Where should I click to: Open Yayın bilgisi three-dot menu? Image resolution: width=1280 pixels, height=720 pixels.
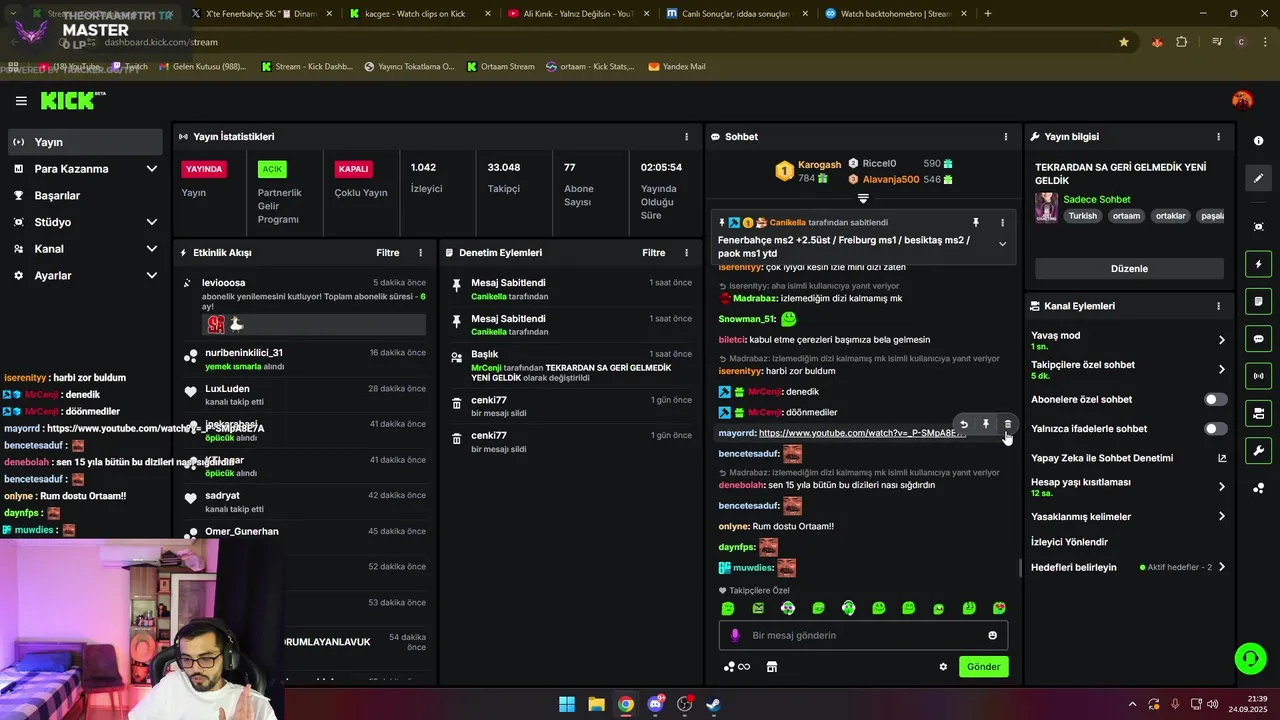pos(1218,137)
